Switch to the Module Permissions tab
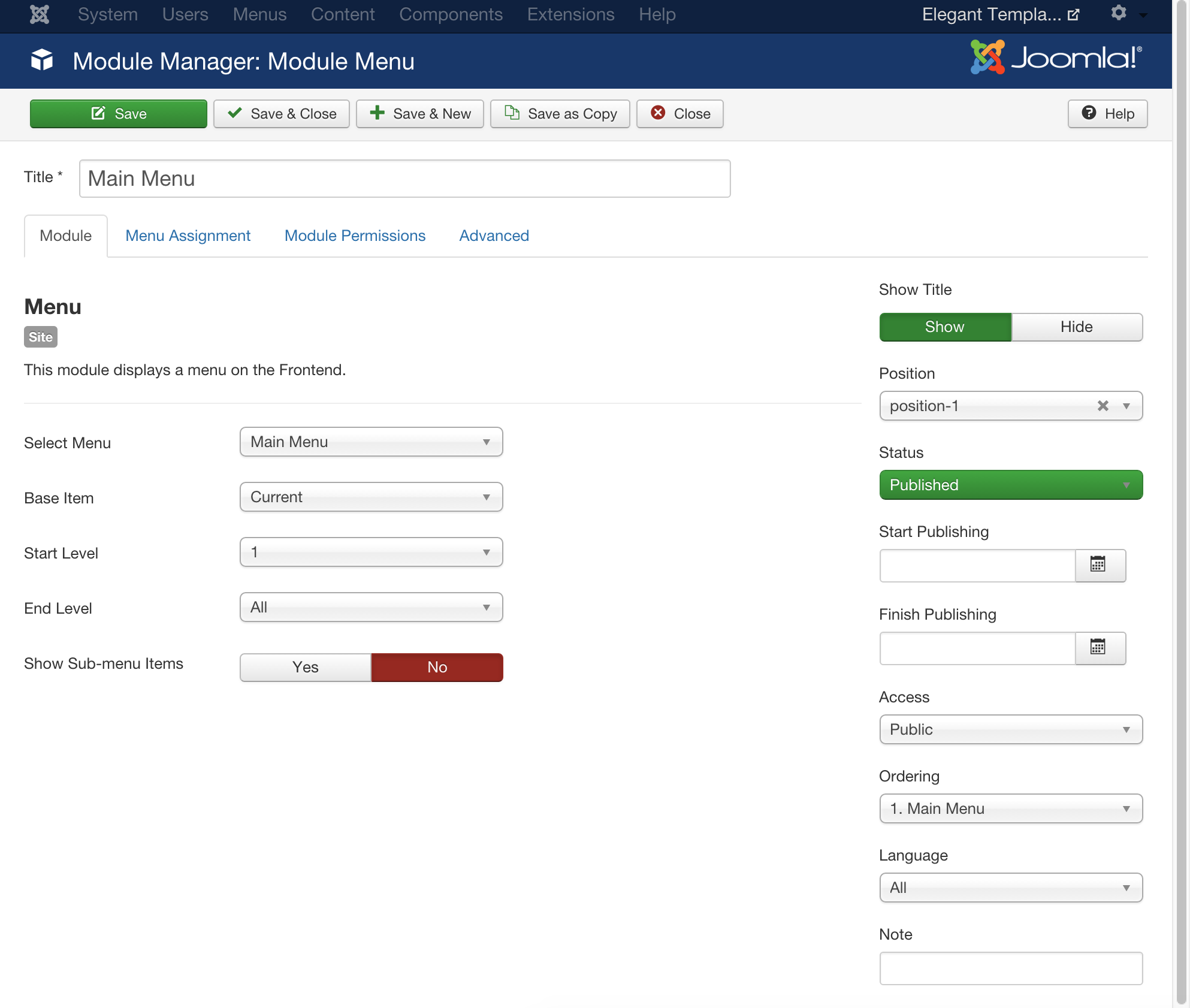 pyautogui.click(x=355, y=236)
